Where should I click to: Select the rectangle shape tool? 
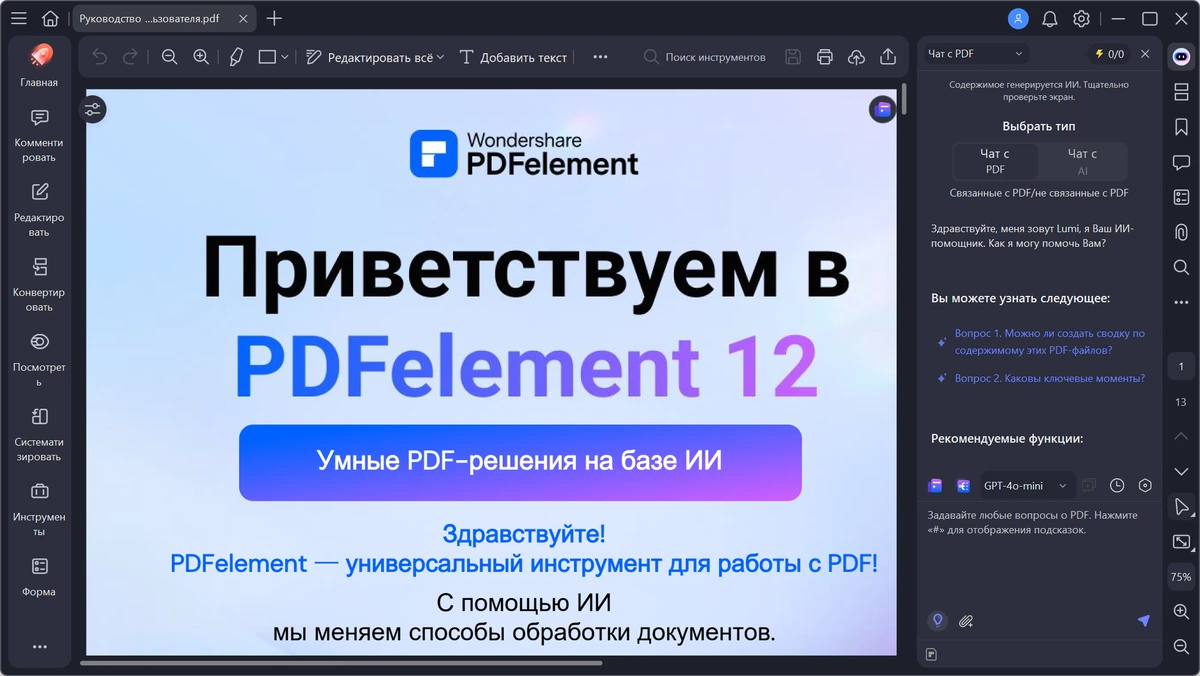(x=267, y=57)
